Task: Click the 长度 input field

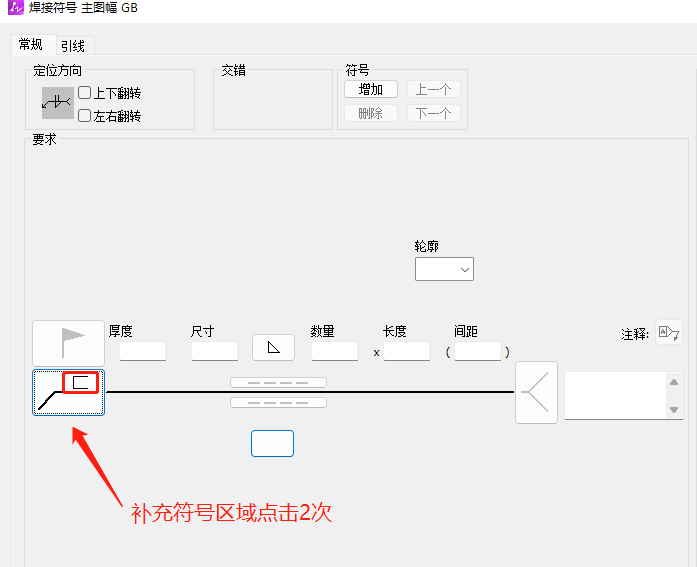Action: click(407, 351)
